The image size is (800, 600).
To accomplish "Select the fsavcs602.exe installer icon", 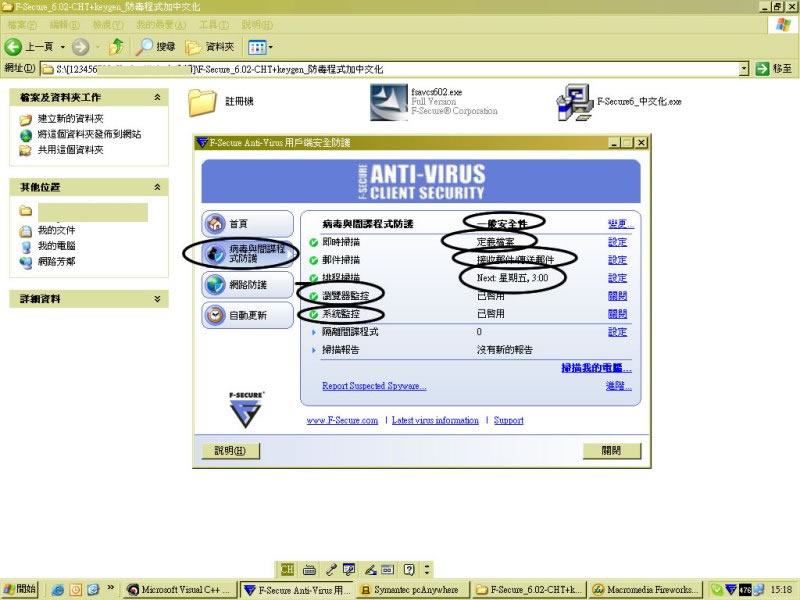I will point(389,102).
